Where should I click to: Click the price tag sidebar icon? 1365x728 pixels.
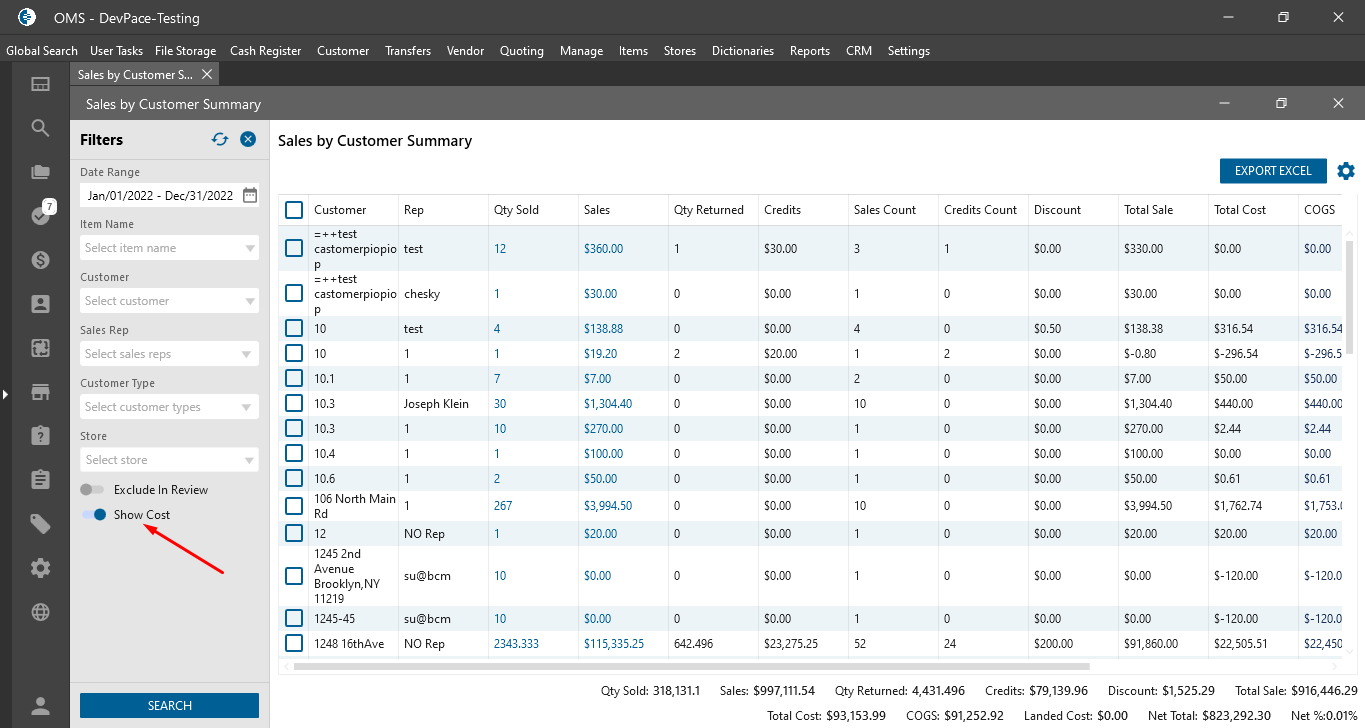(x=40, y=524)
